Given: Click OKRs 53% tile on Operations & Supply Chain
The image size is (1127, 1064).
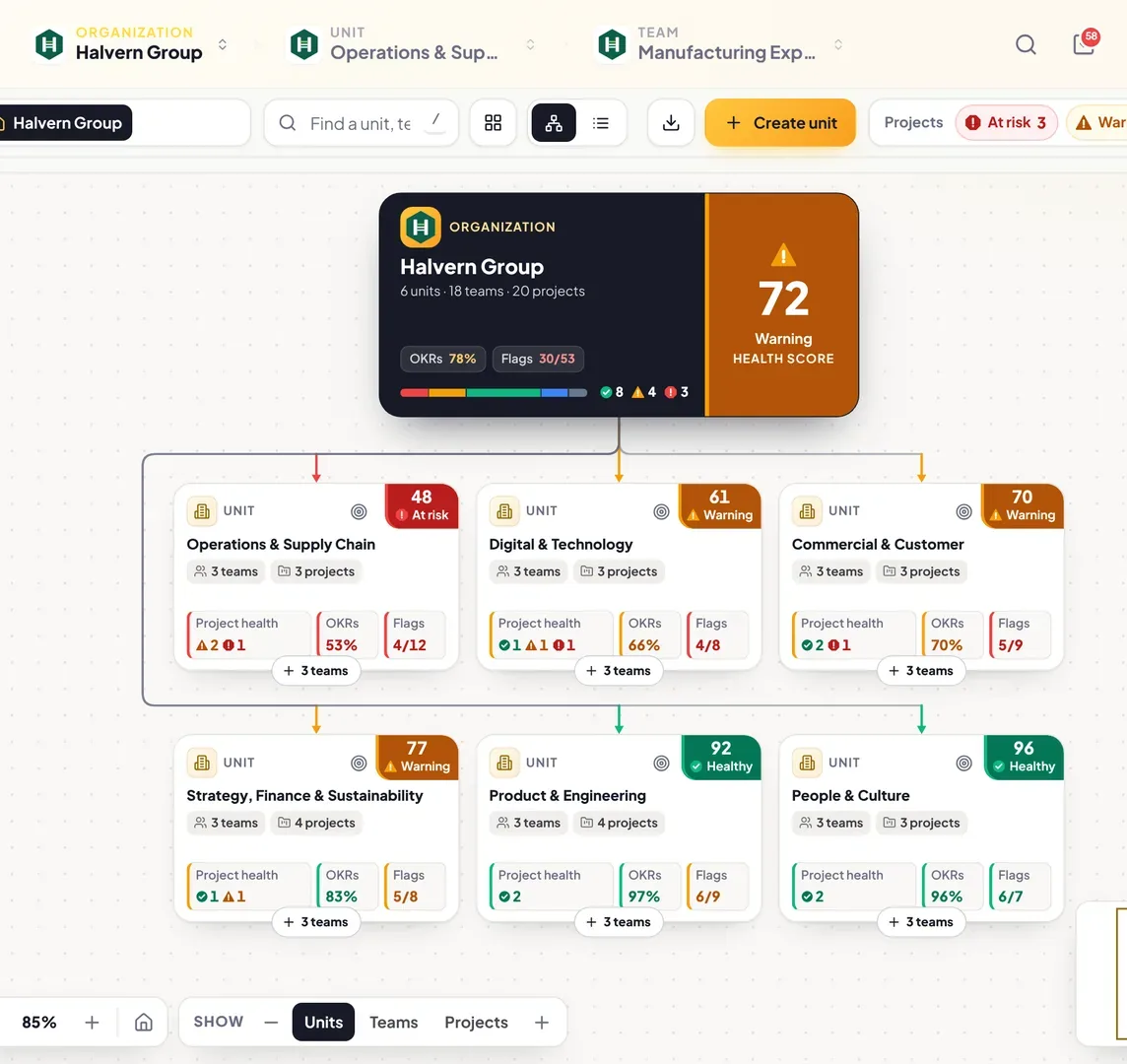Looking at the screenshot, I should click(x=347, y=634).
